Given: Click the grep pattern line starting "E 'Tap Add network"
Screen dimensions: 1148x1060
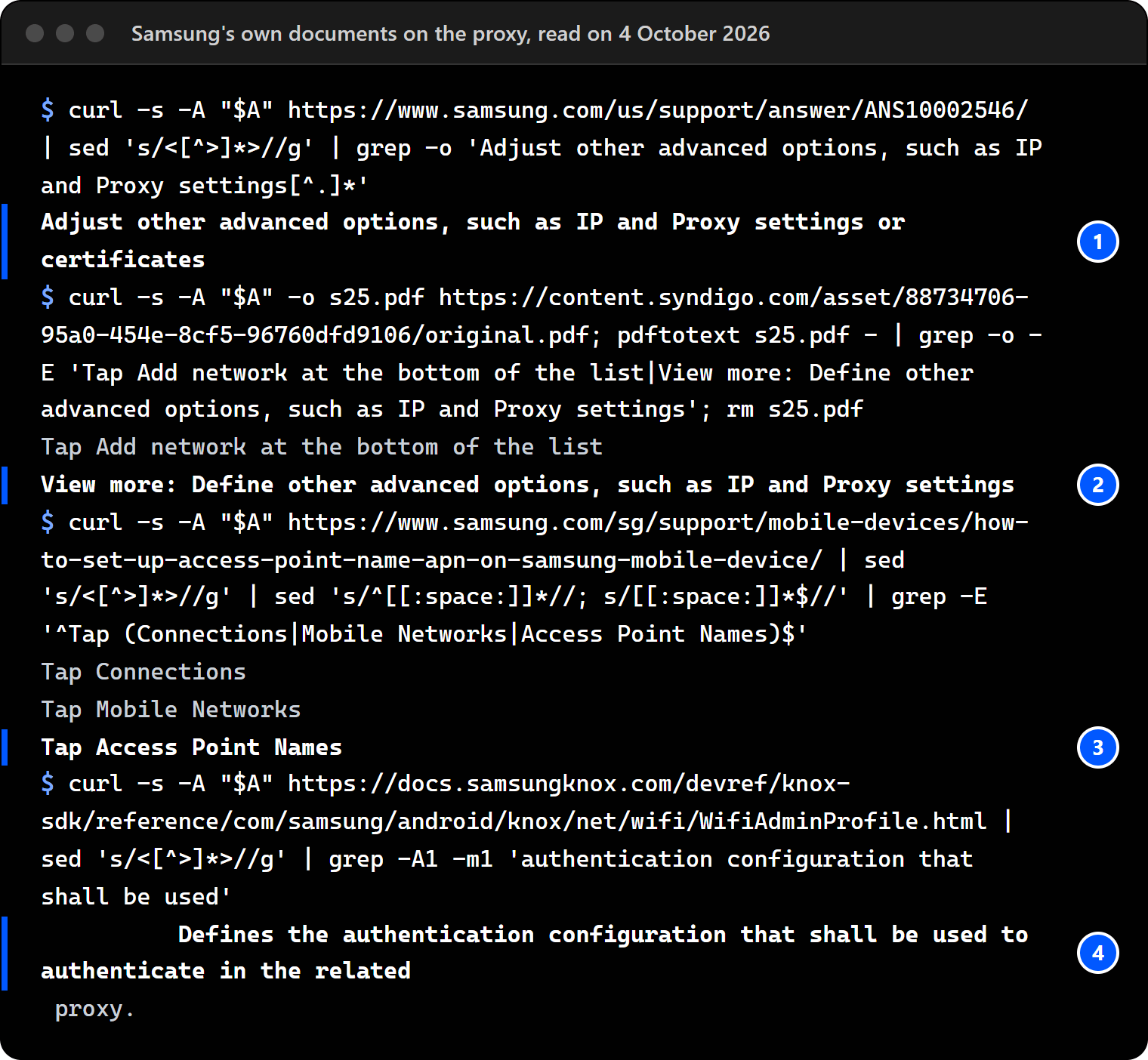Looking at the screenshot, I should [508, 373].
